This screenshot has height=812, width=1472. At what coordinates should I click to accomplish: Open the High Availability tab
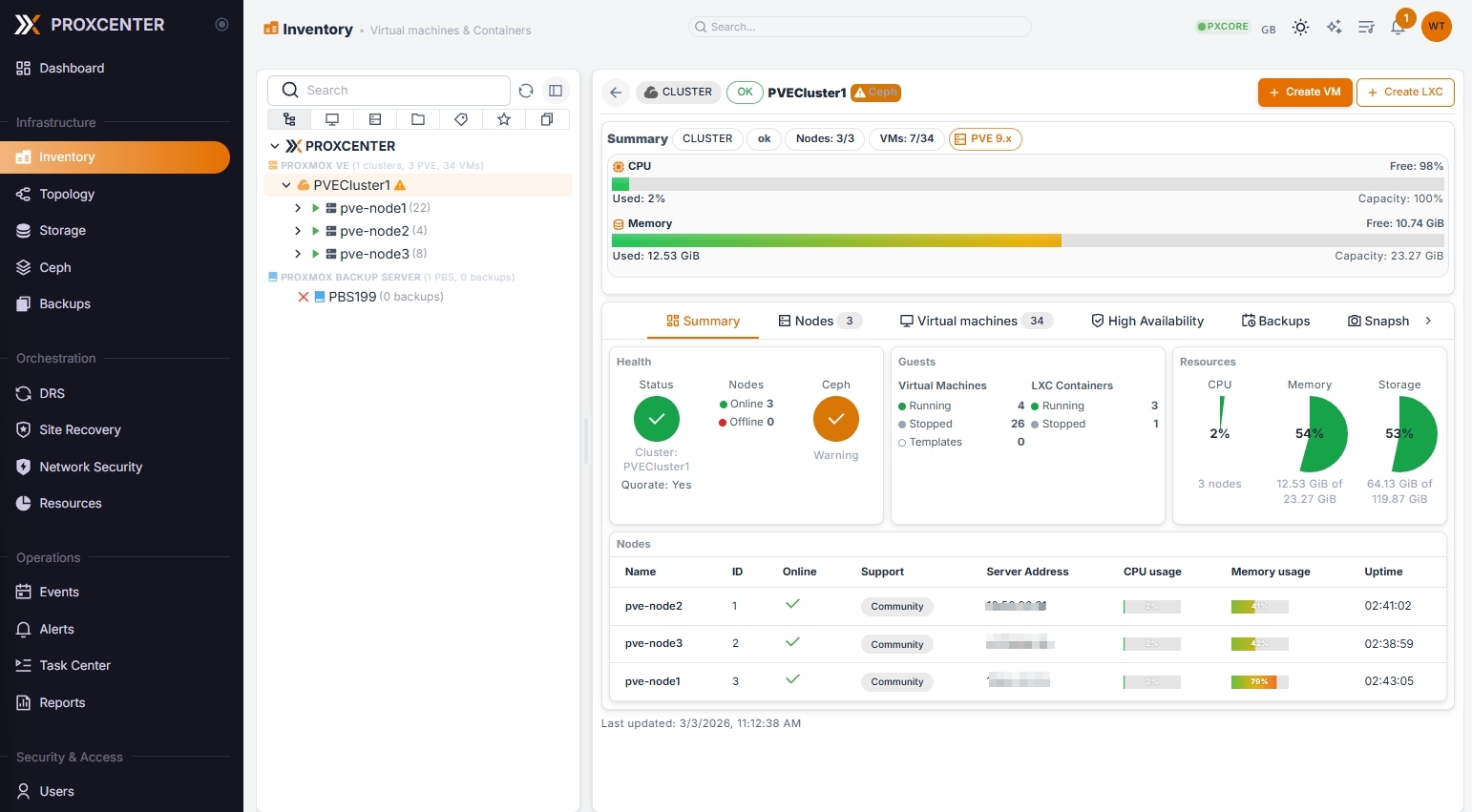coord(1146,321)
